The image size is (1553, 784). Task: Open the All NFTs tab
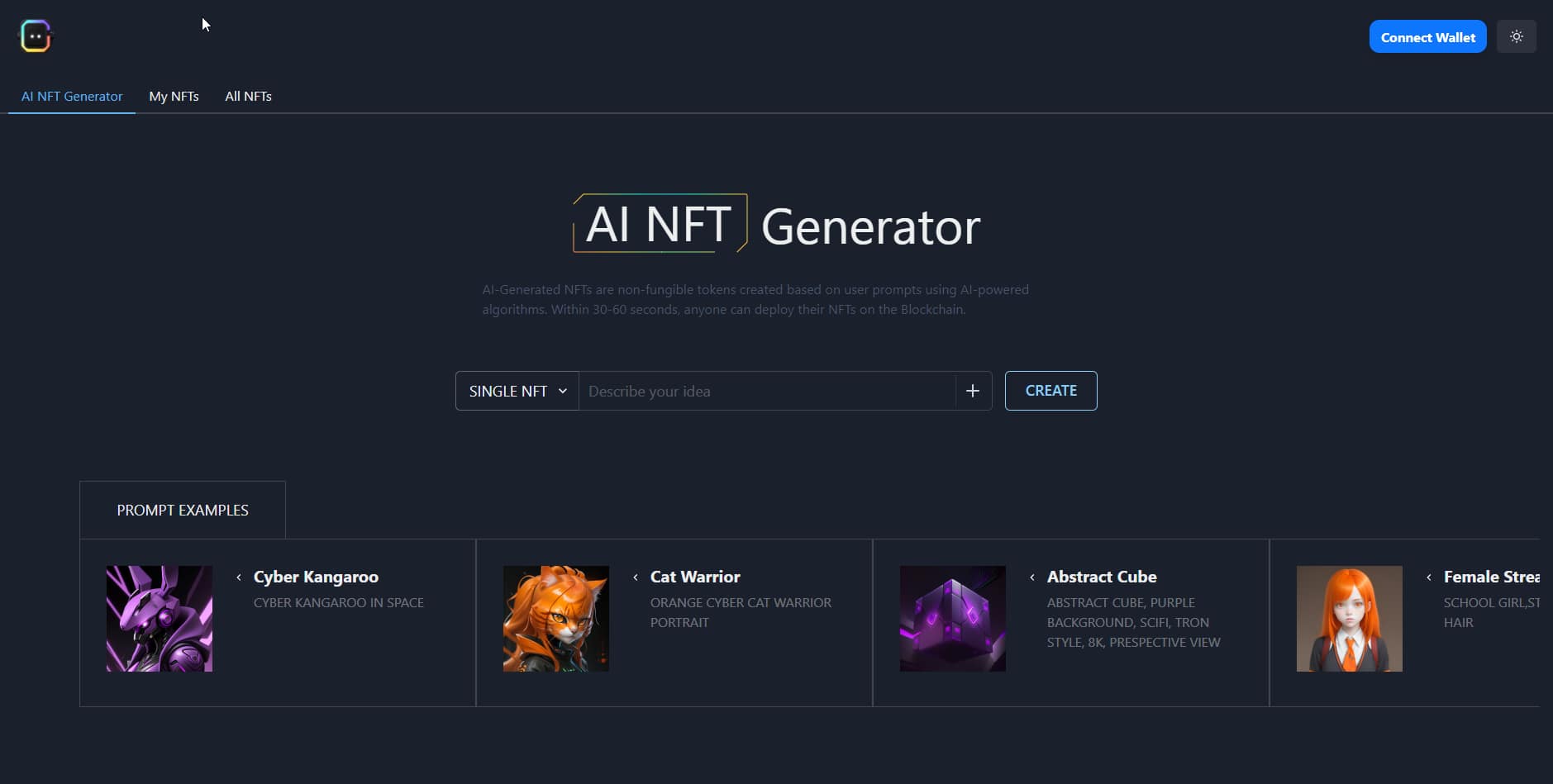point(248,96)
